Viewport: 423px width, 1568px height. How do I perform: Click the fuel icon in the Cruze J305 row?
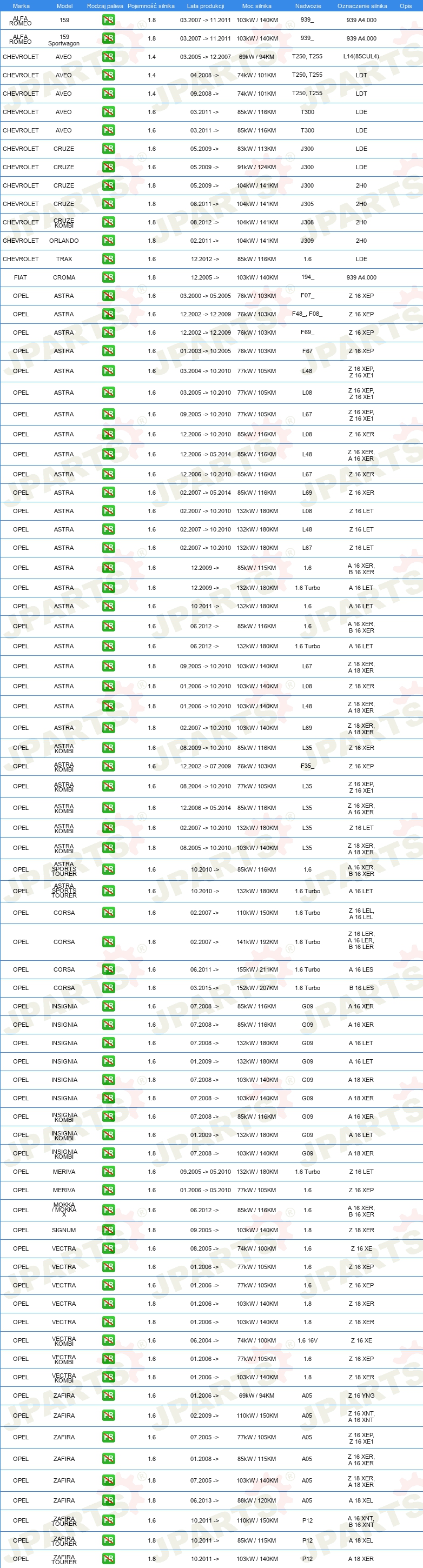108,204
